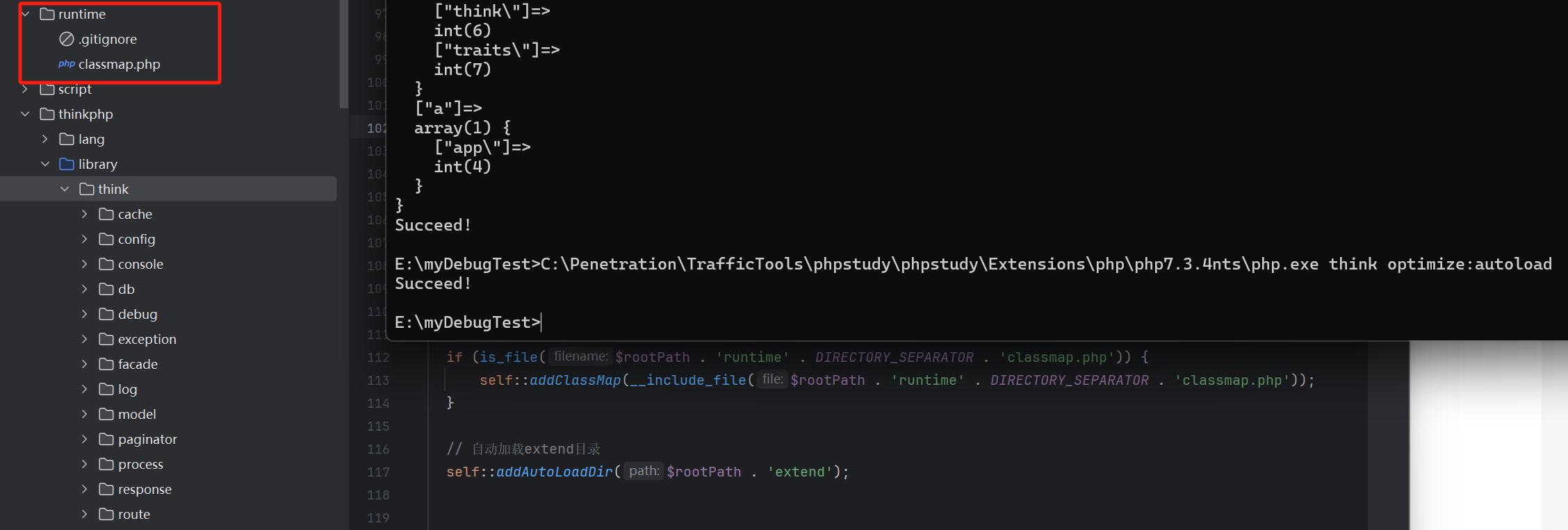The width and height of the screenshot is (1568, 530).
Task: Click the library folder icon
Action: pos(67,164)
